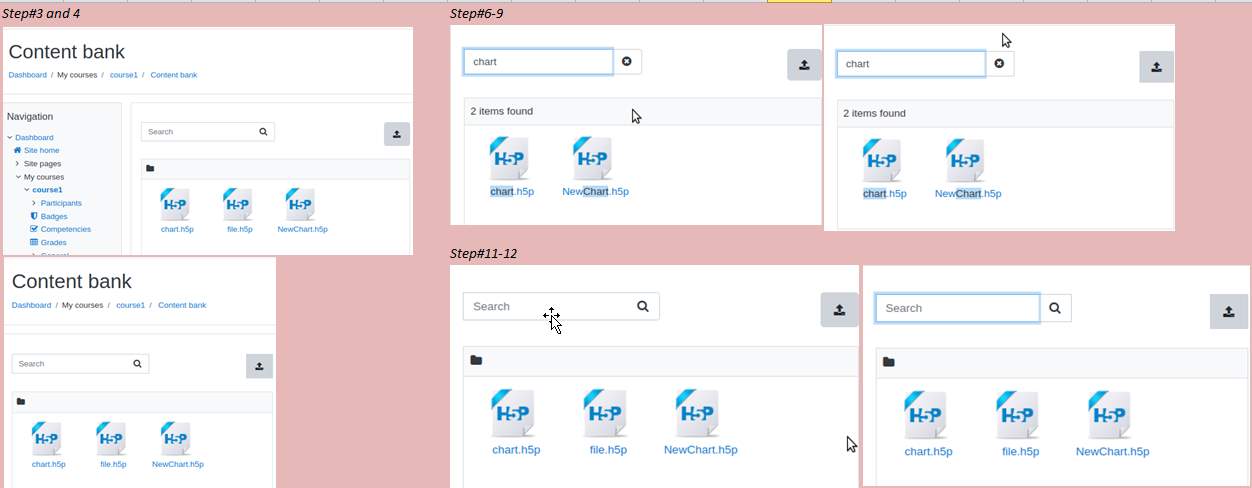This screenshot has width=1252, height=488.
Task: Clear search with X in left Step#6-9 panel
Action: (x=627, y=62)
